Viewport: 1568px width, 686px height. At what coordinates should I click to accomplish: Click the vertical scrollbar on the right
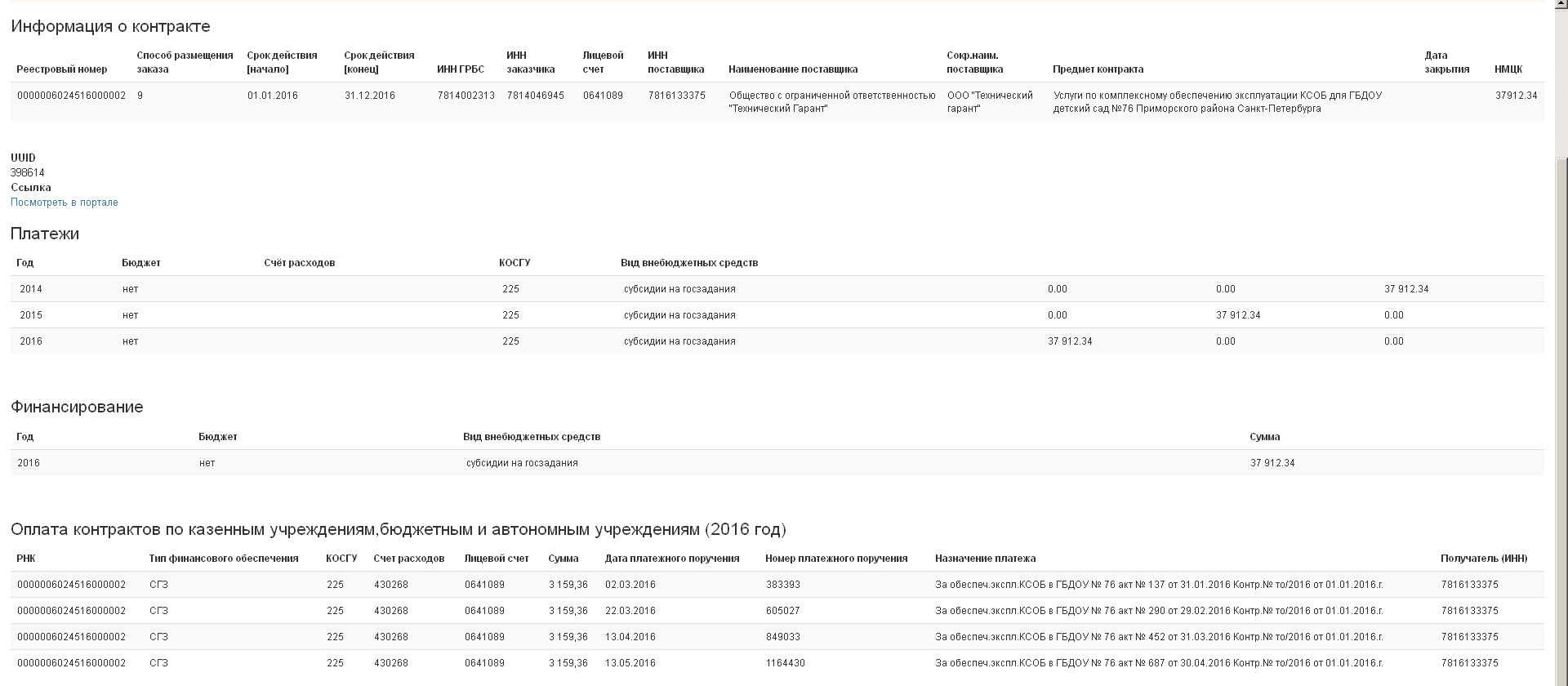coord(1561,343)
